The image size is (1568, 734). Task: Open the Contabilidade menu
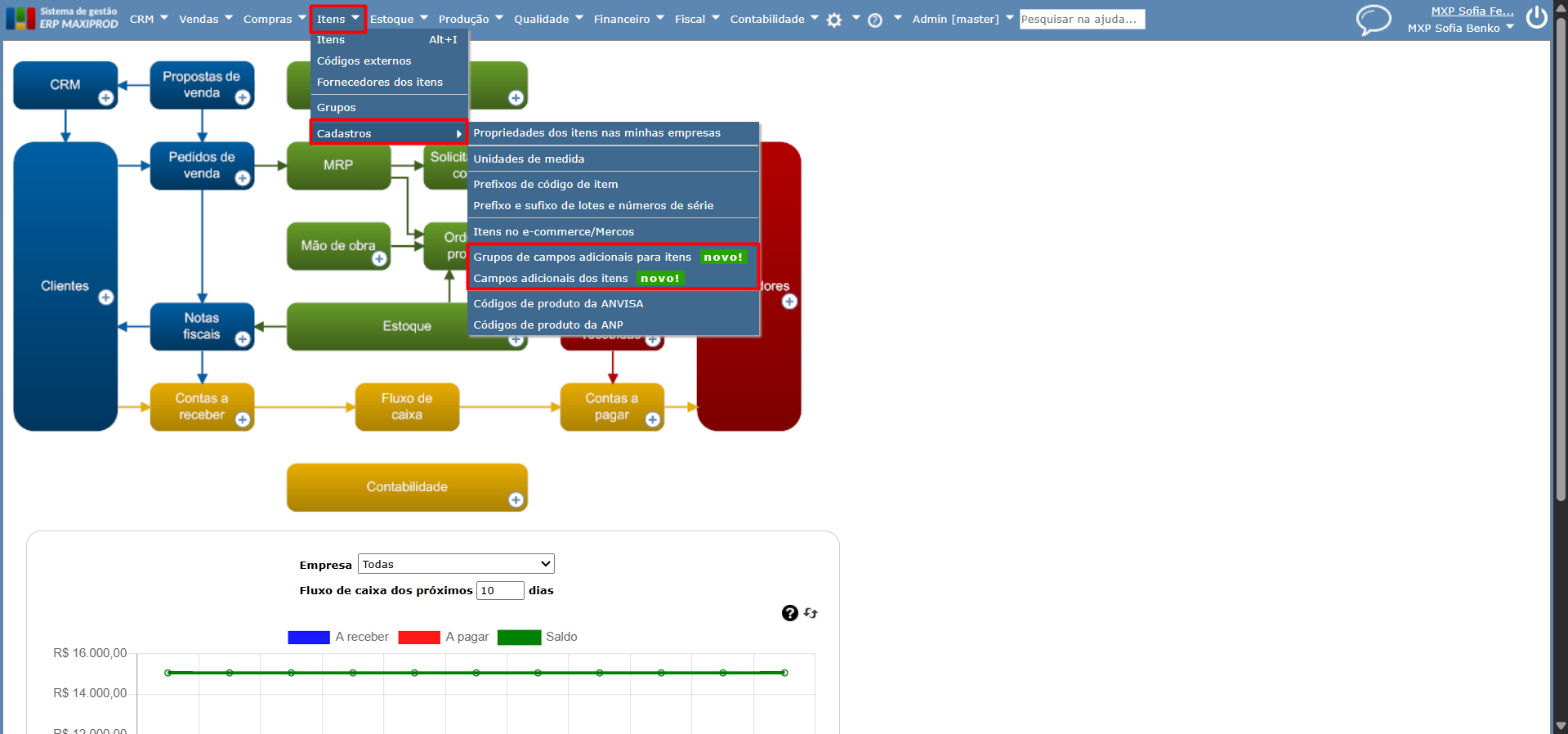(774, 19)
